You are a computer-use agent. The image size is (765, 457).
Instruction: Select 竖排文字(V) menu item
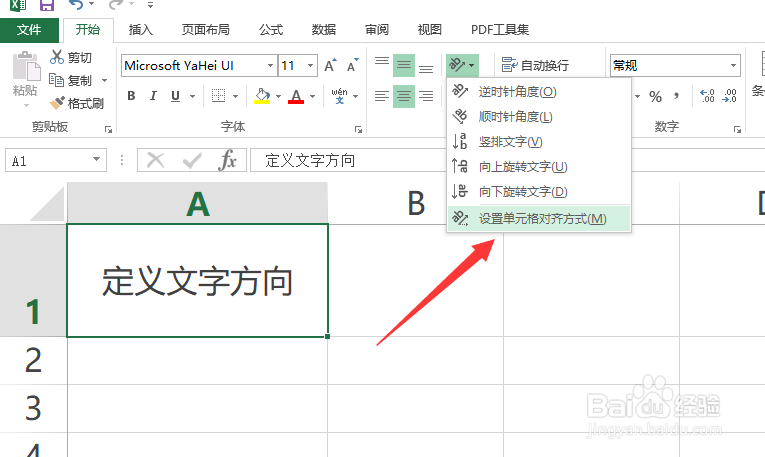click(539, 141)
